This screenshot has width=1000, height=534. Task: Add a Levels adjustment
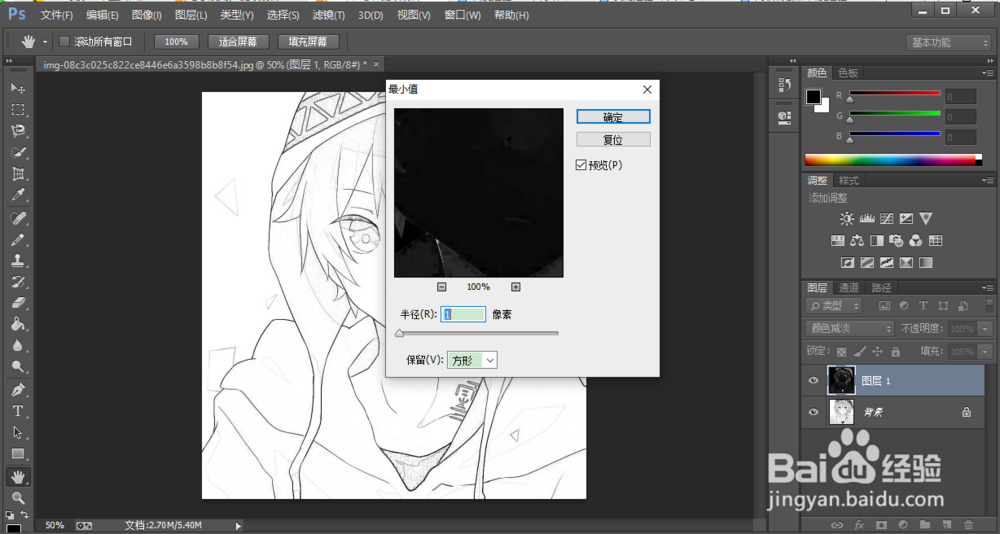pyautogui.click(x=867, y=219)
